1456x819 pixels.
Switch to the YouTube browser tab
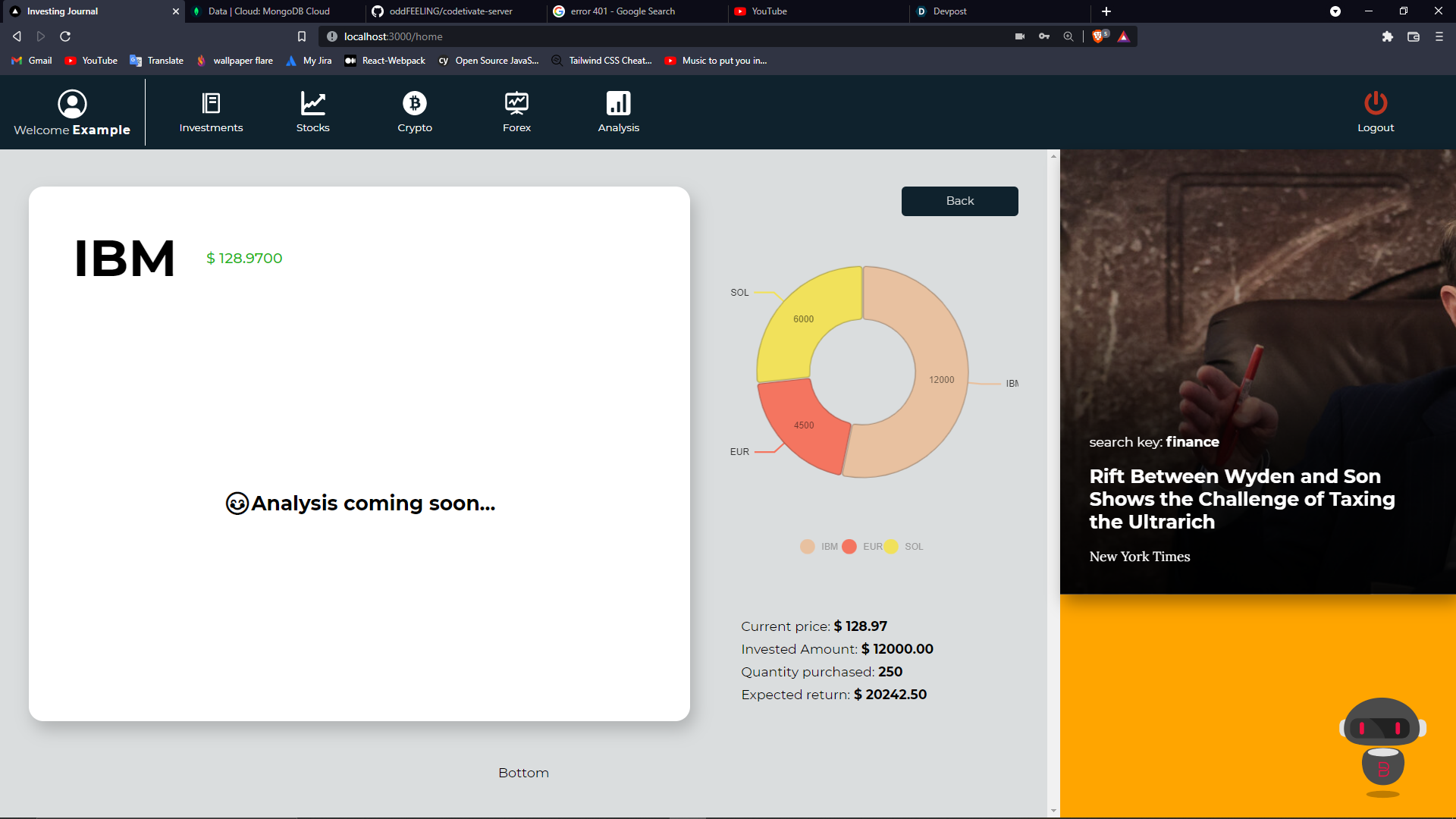(x=768, y=11)
